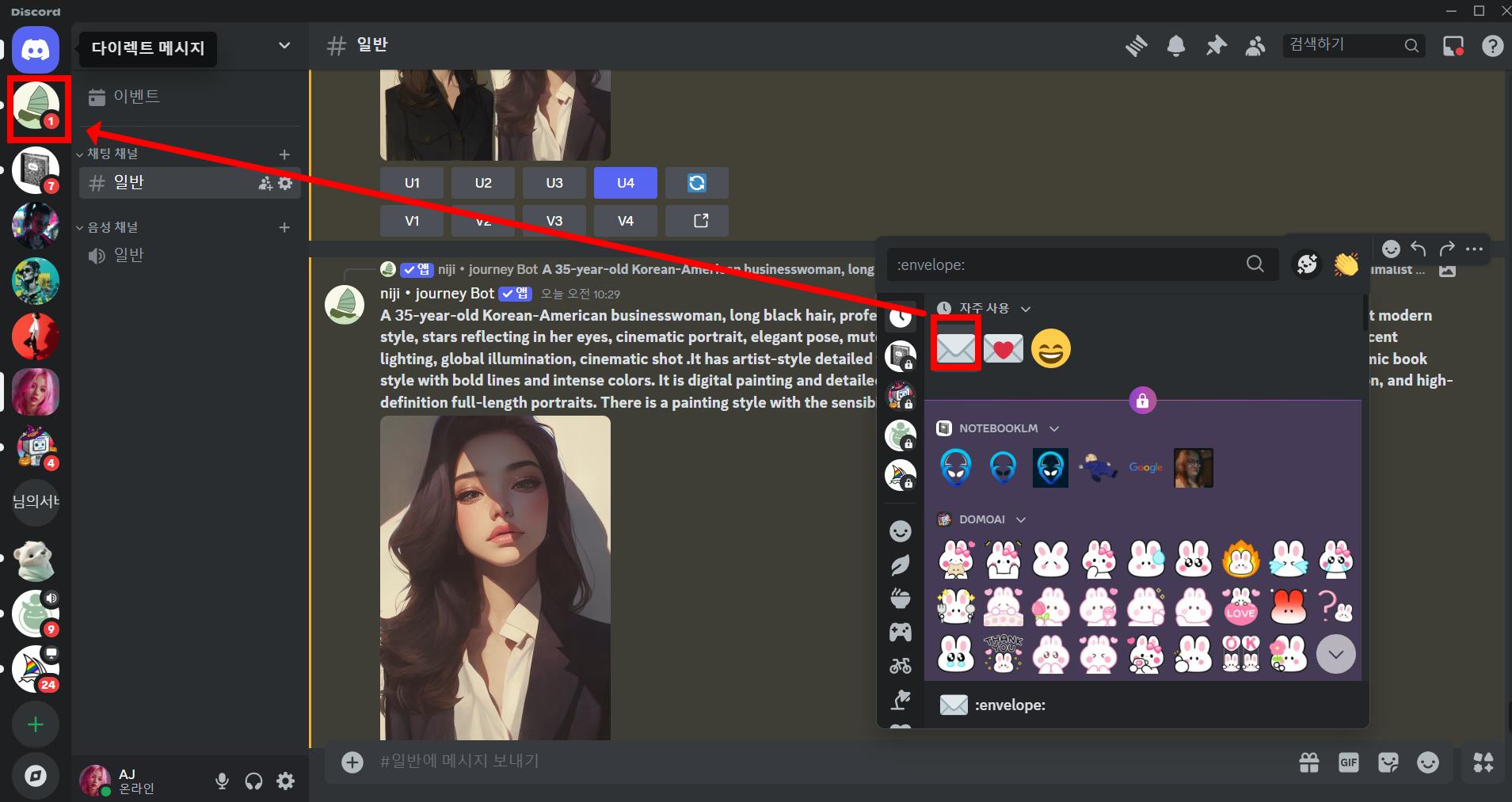Click the Discord home logo icon
Image resolution: width=1512 pixels, height=802 pixels.
click(36, 50)
